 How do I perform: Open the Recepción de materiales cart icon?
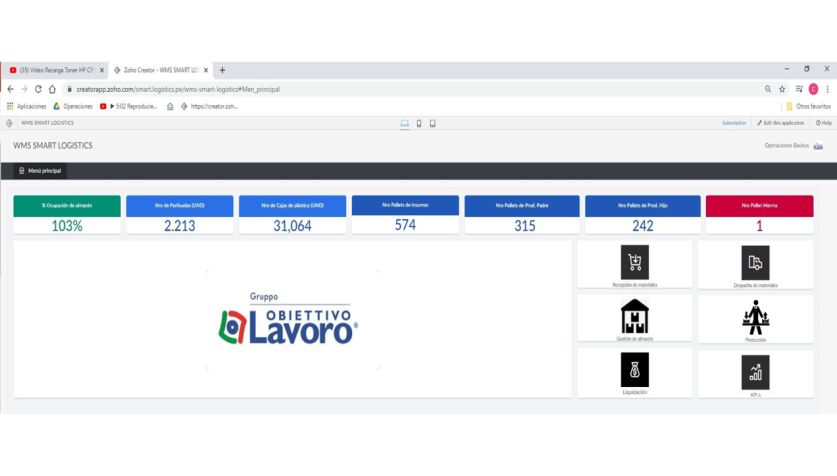(634, 262)
